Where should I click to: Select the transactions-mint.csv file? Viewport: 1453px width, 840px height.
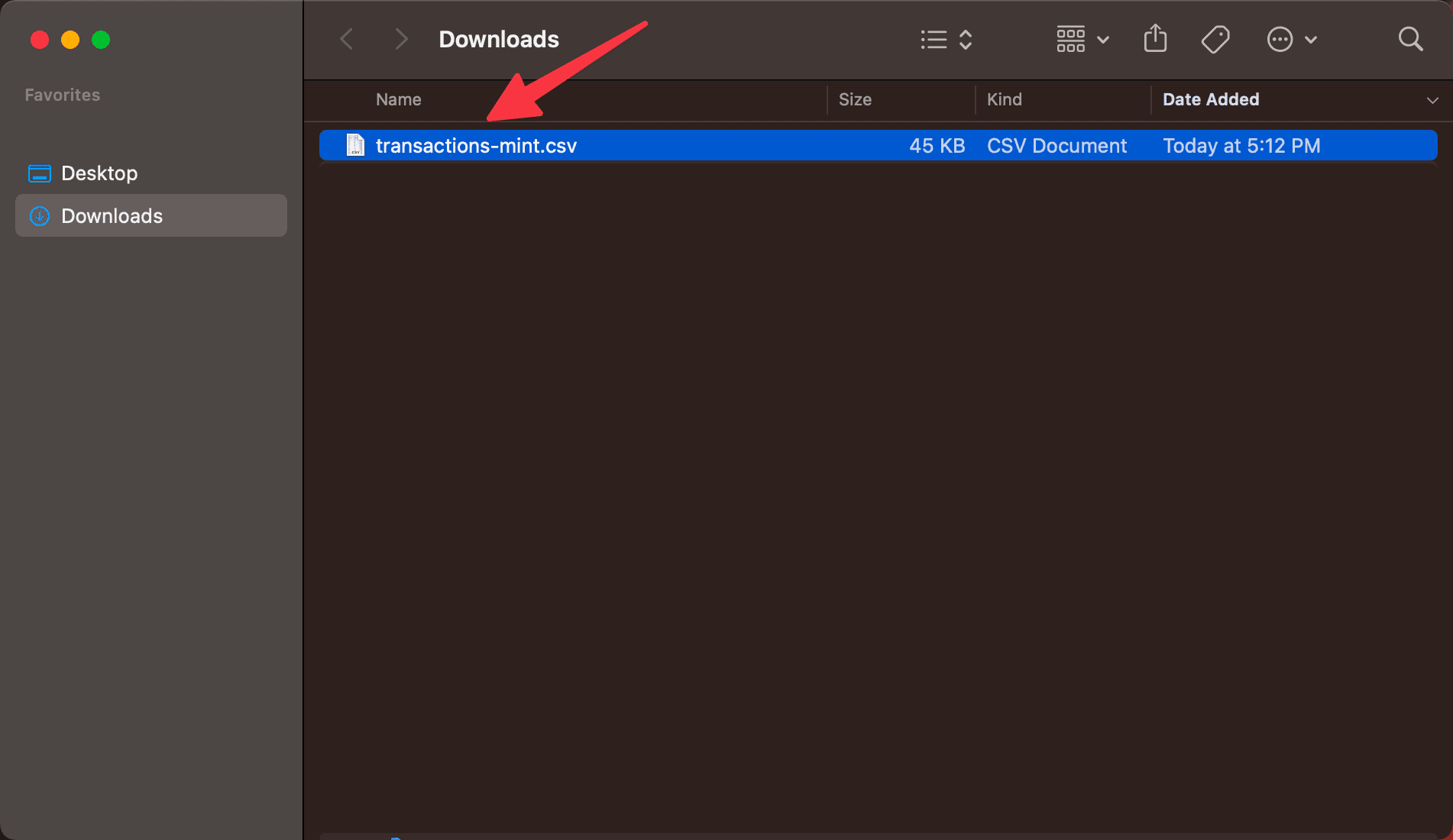[476, 146]
